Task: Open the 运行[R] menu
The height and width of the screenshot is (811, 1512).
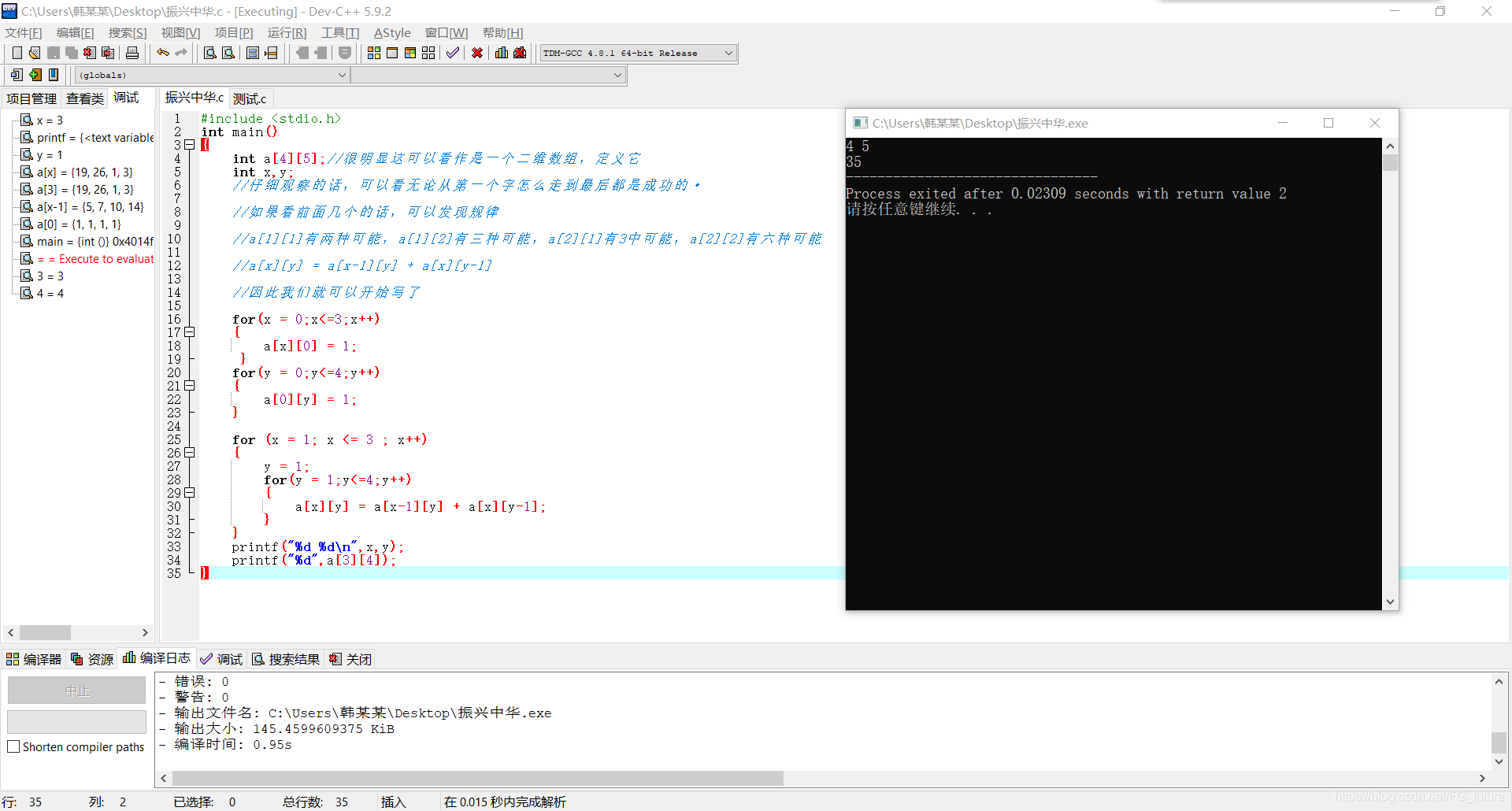Action: [287, 32]
